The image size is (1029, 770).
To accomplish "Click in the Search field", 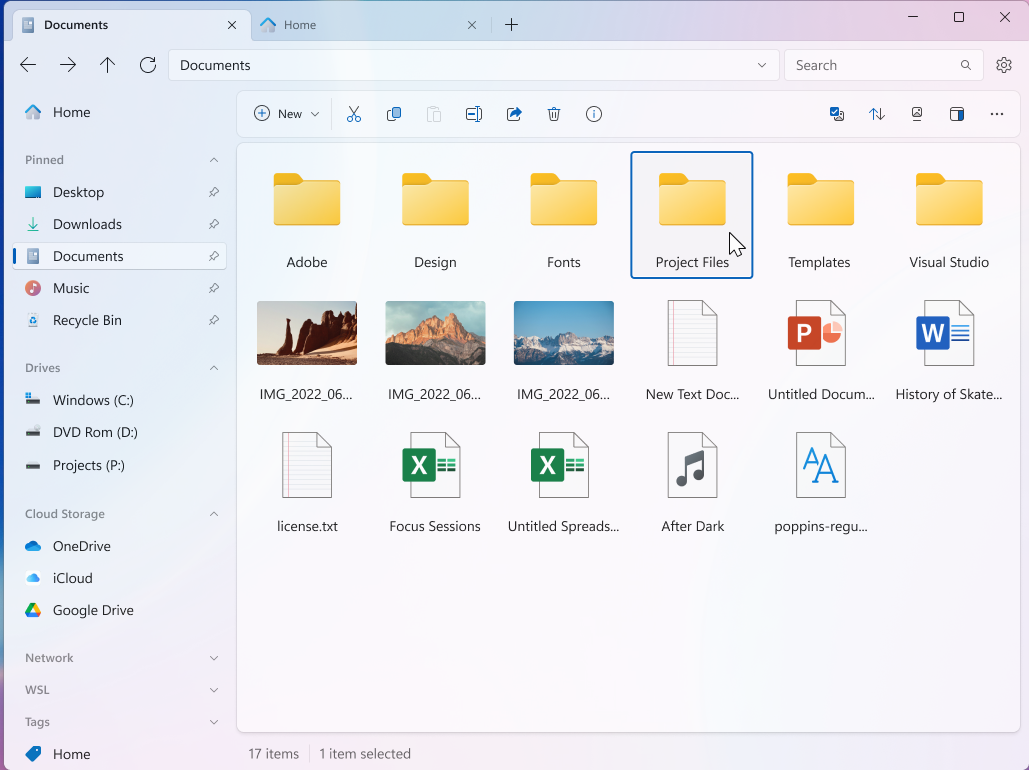I will [x=883, y=65].
